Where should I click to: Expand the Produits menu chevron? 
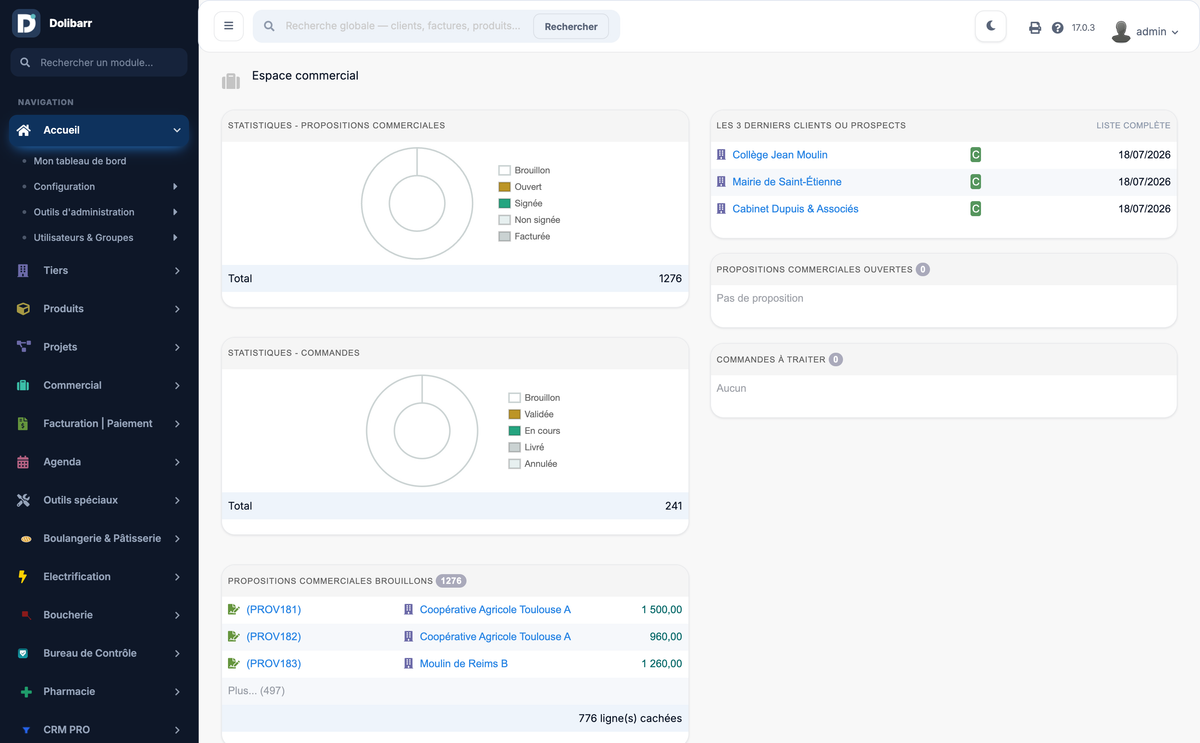(177, 309)
